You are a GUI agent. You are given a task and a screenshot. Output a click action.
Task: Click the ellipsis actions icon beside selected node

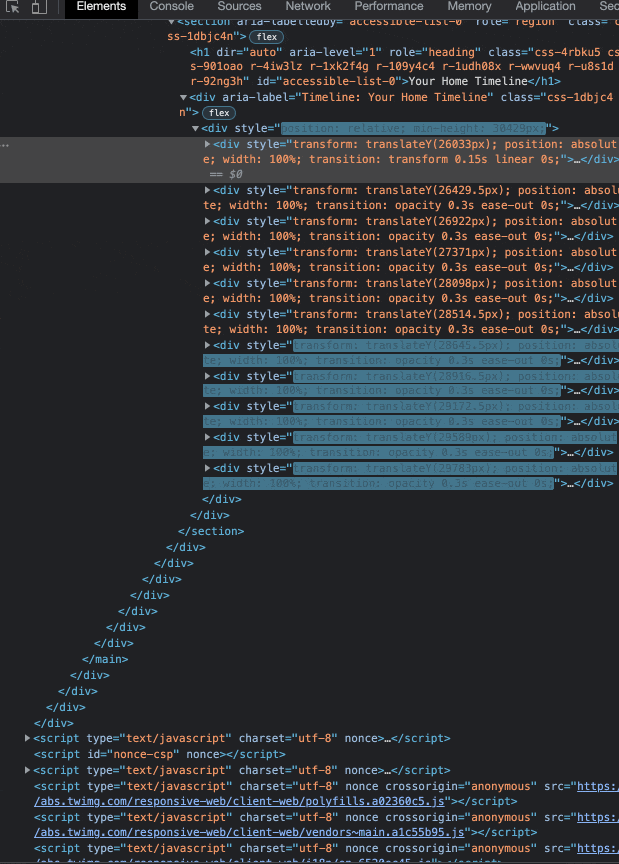[x=5, y=145]
